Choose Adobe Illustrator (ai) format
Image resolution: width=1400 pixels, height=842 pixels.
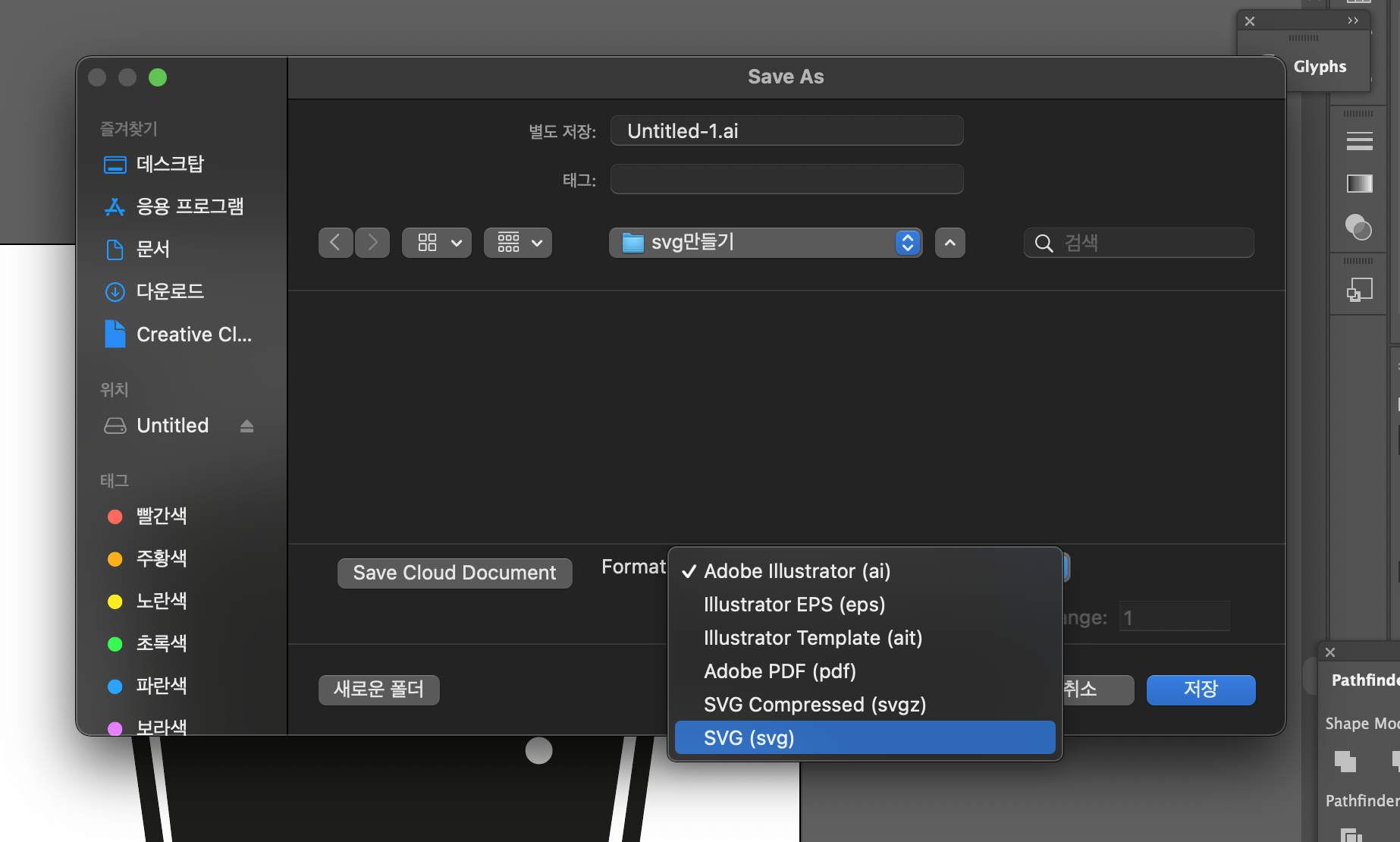coord(865,571)
